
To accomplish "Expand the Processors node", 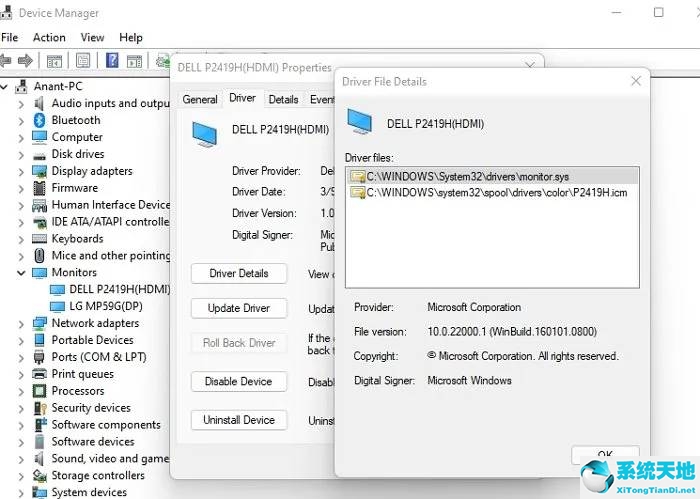I will coord(21,392).
